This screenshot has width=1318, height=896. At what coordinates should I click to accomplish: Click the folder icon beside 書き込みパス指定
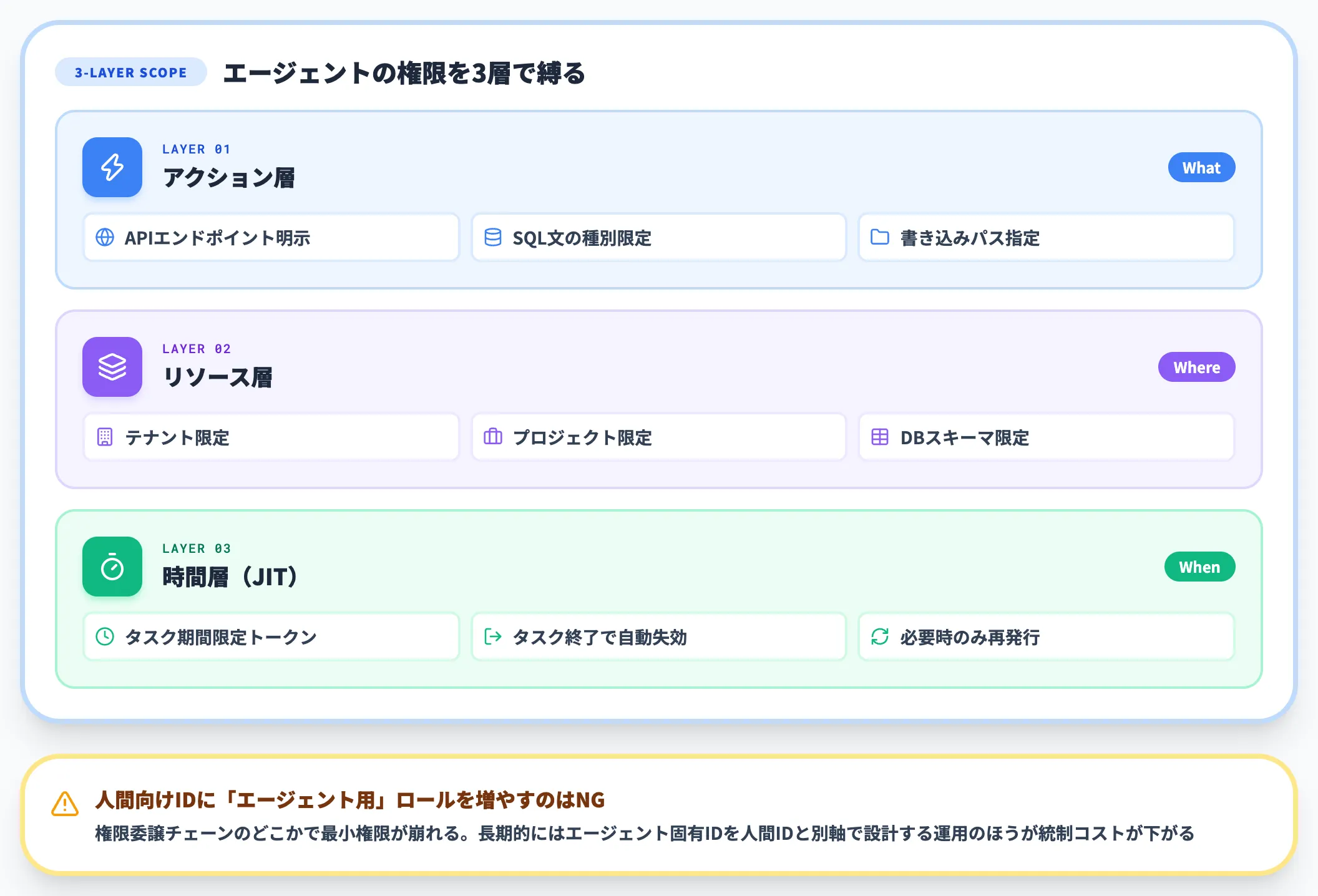click(880, 237)
